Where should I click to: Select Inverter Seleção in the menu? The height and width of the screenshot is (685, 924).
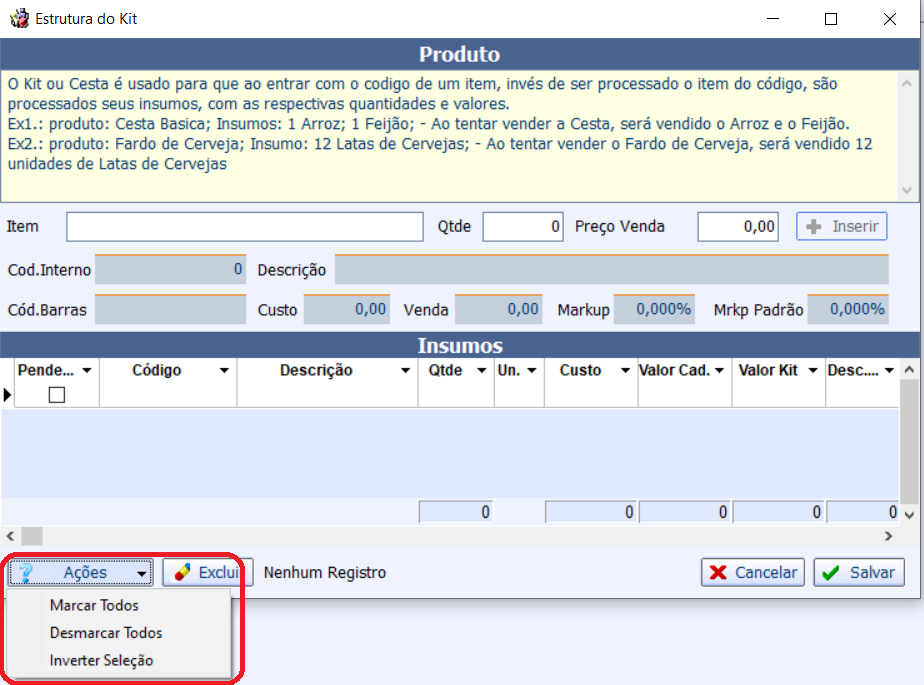[102, 660]
